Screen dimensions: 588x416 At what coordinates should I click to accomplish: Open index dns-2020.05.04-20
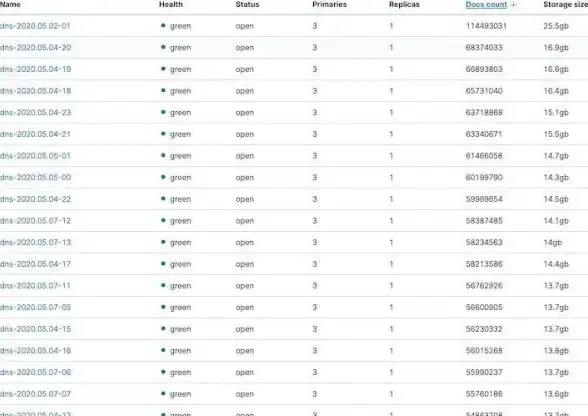pyautogui.click(x=36, y=48)
